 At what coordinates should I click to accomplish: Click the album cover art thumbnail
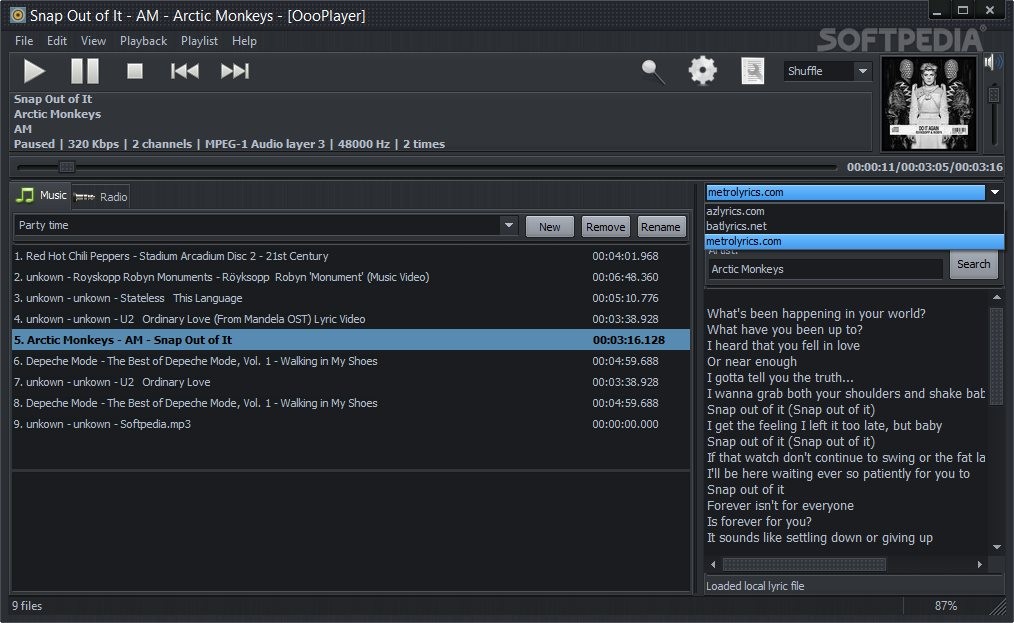929,104
